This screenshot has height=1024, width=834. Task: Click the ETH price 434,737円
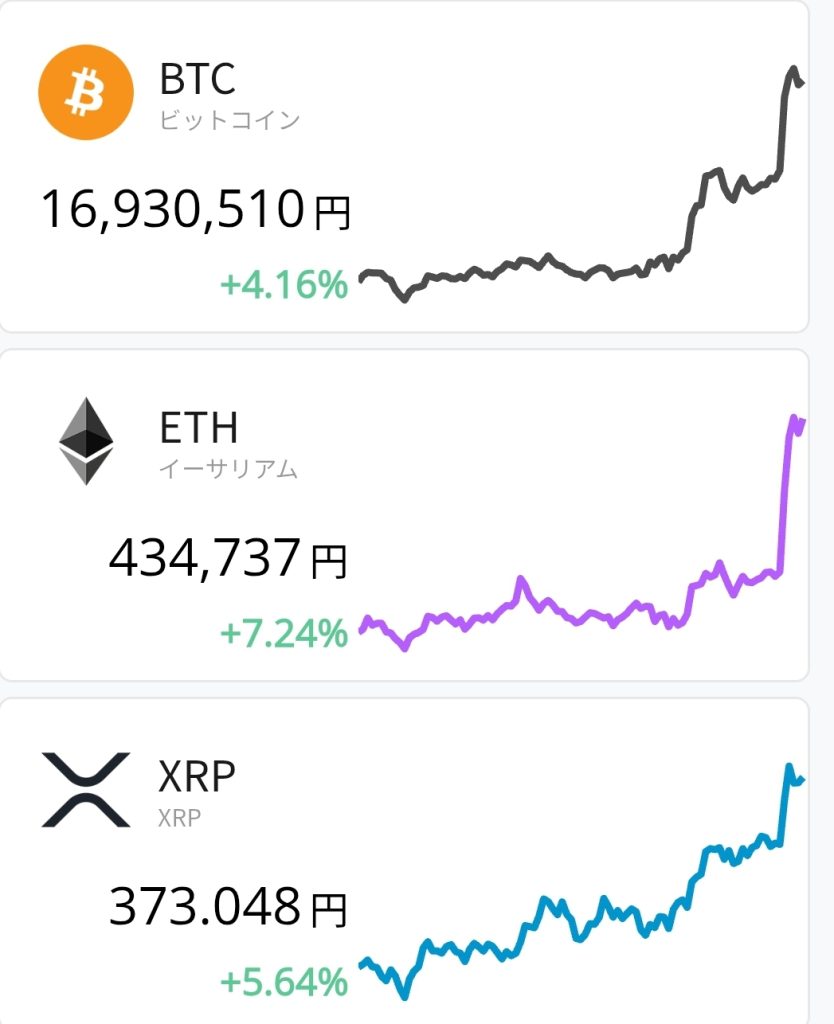pos(228,559)
